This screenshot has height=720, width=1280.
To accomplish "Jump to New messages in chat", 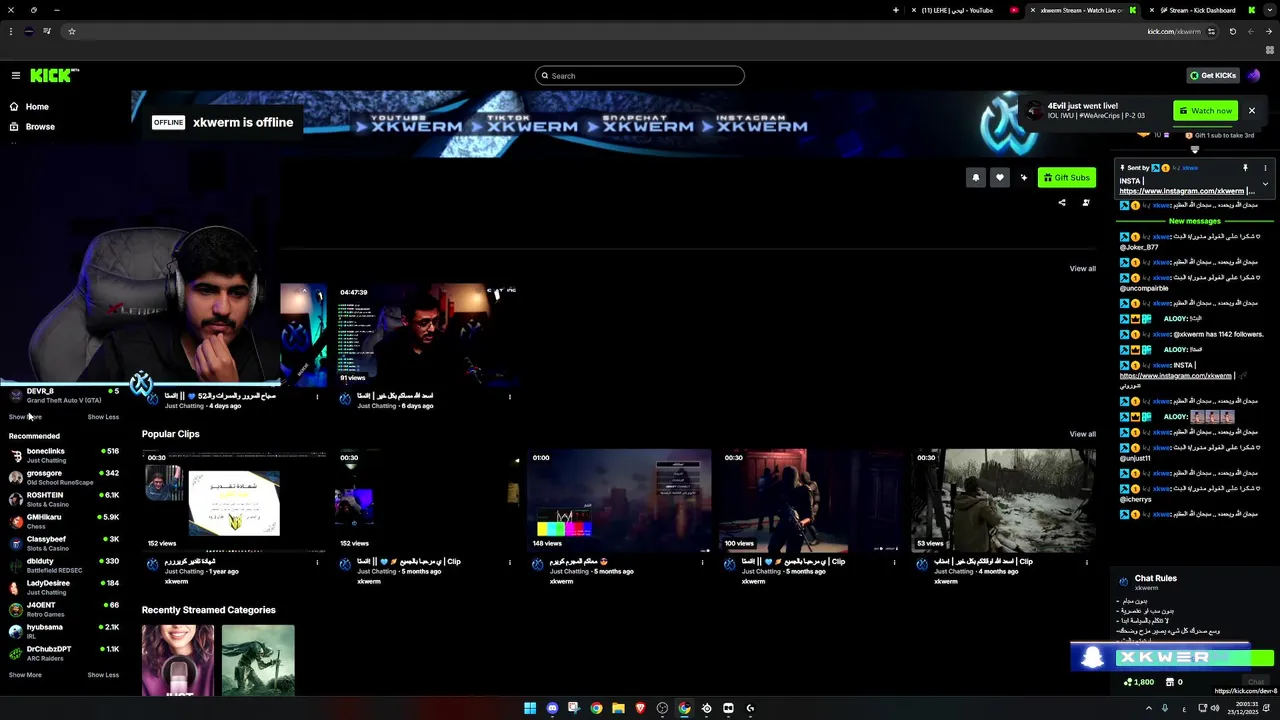I will tap(1194, 221).
